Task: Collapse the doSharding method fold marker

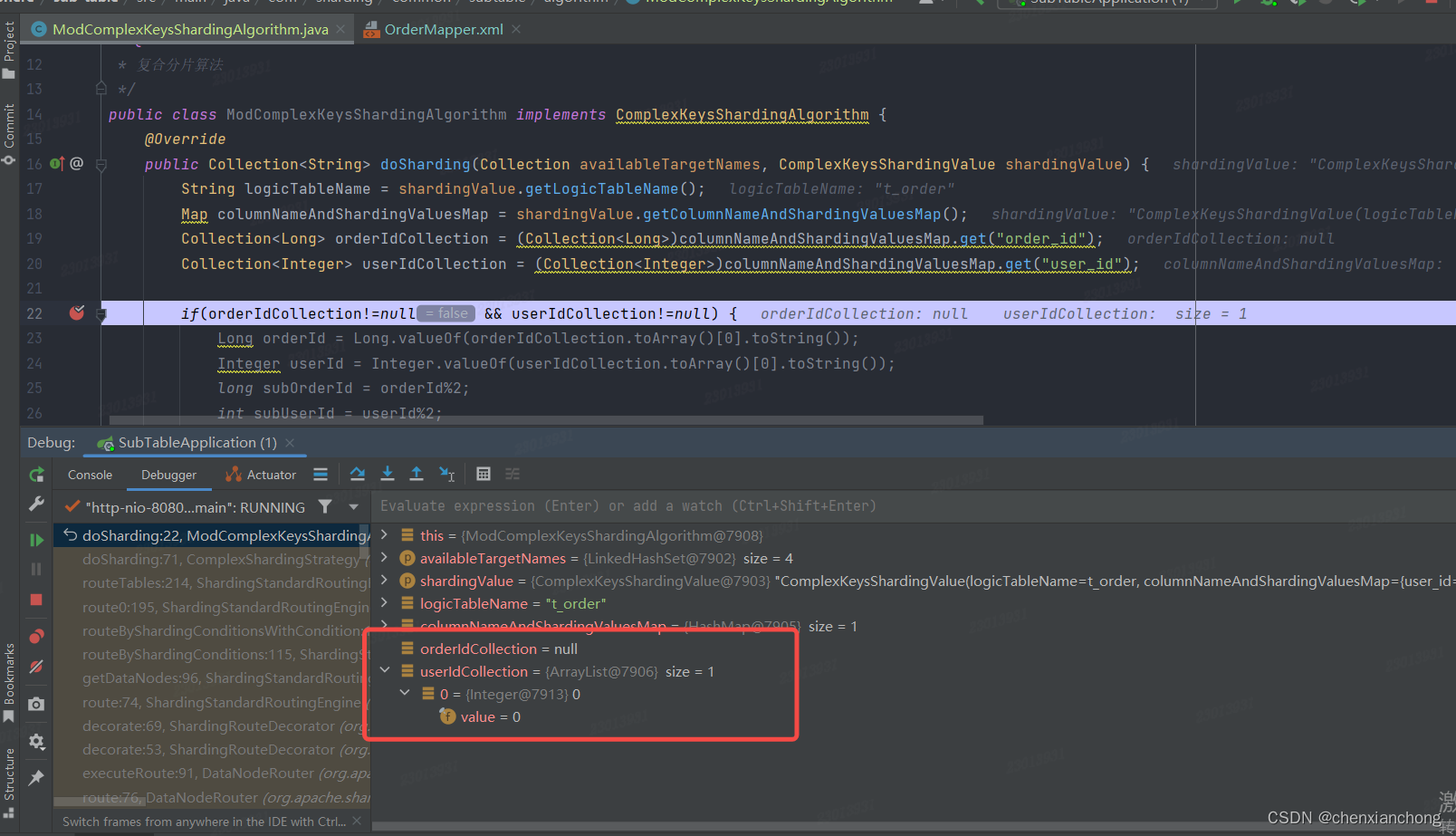Action: click(x=101, y=165)
